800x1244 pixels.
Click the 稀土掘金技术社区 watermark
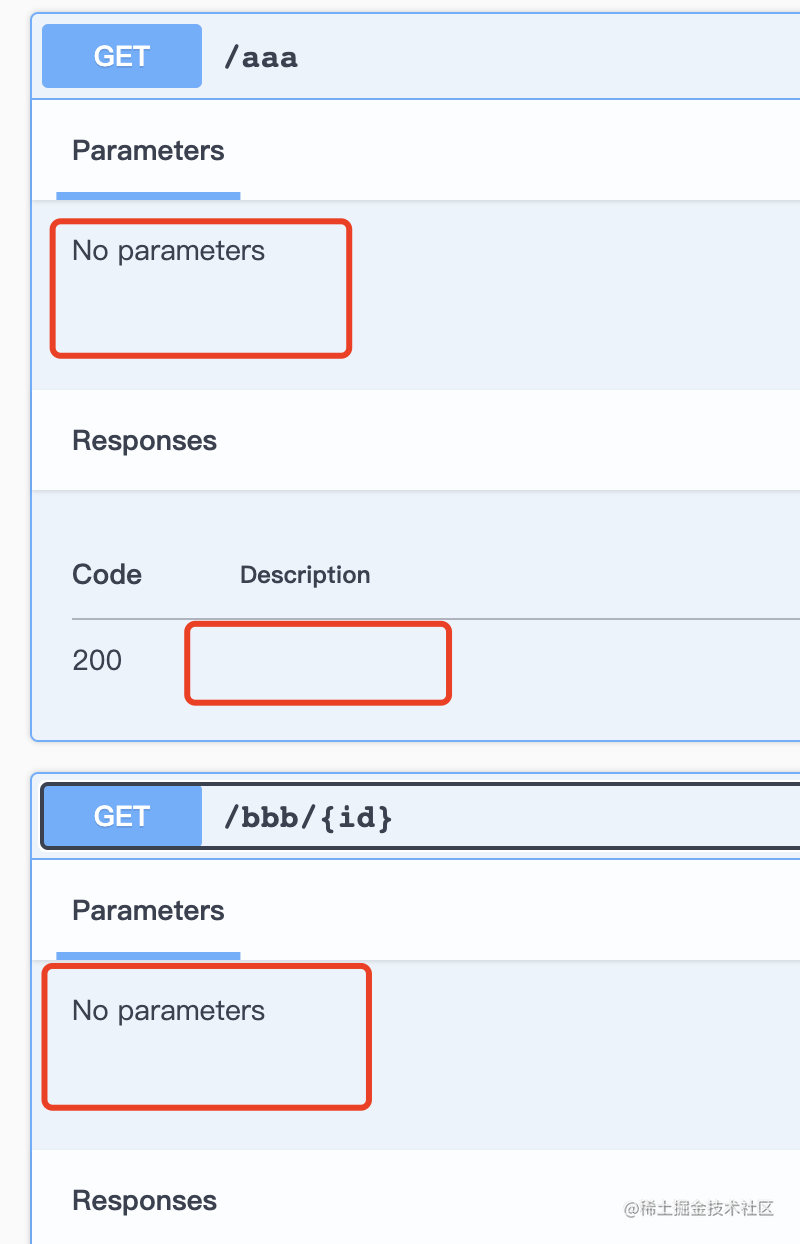699,1208
